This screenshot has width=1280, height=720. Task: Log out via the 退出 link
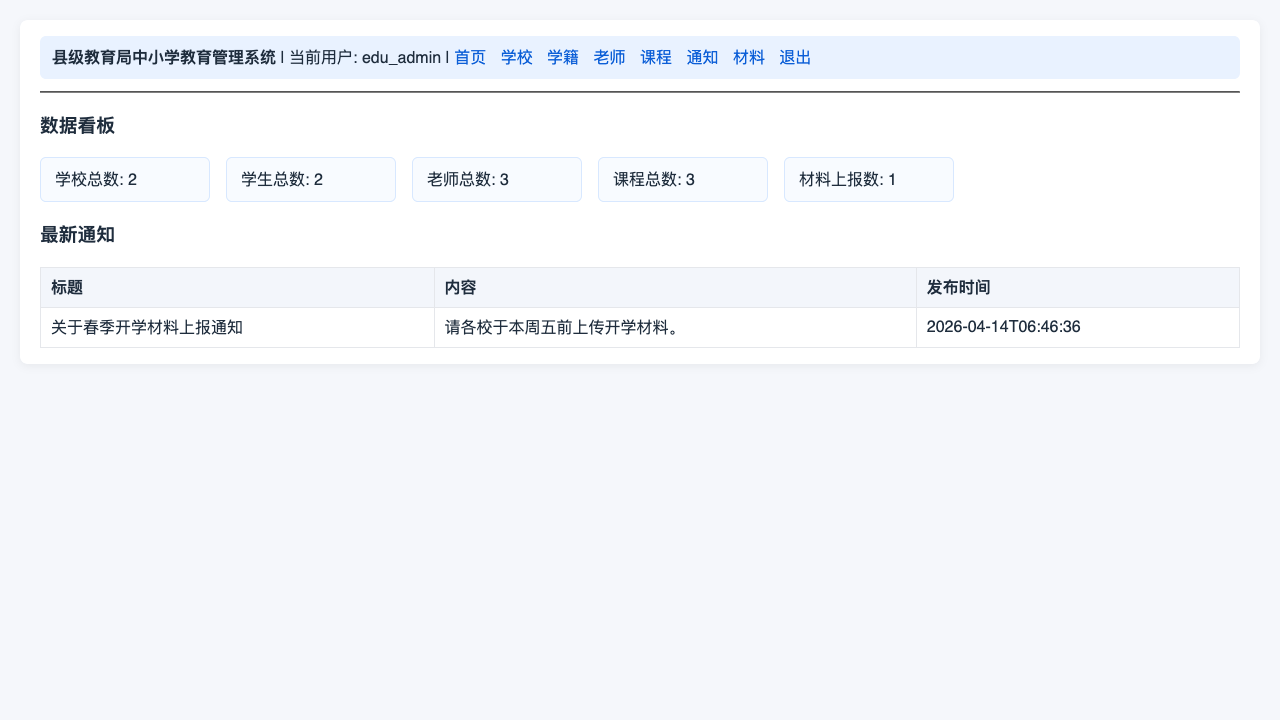pos(795,58)
